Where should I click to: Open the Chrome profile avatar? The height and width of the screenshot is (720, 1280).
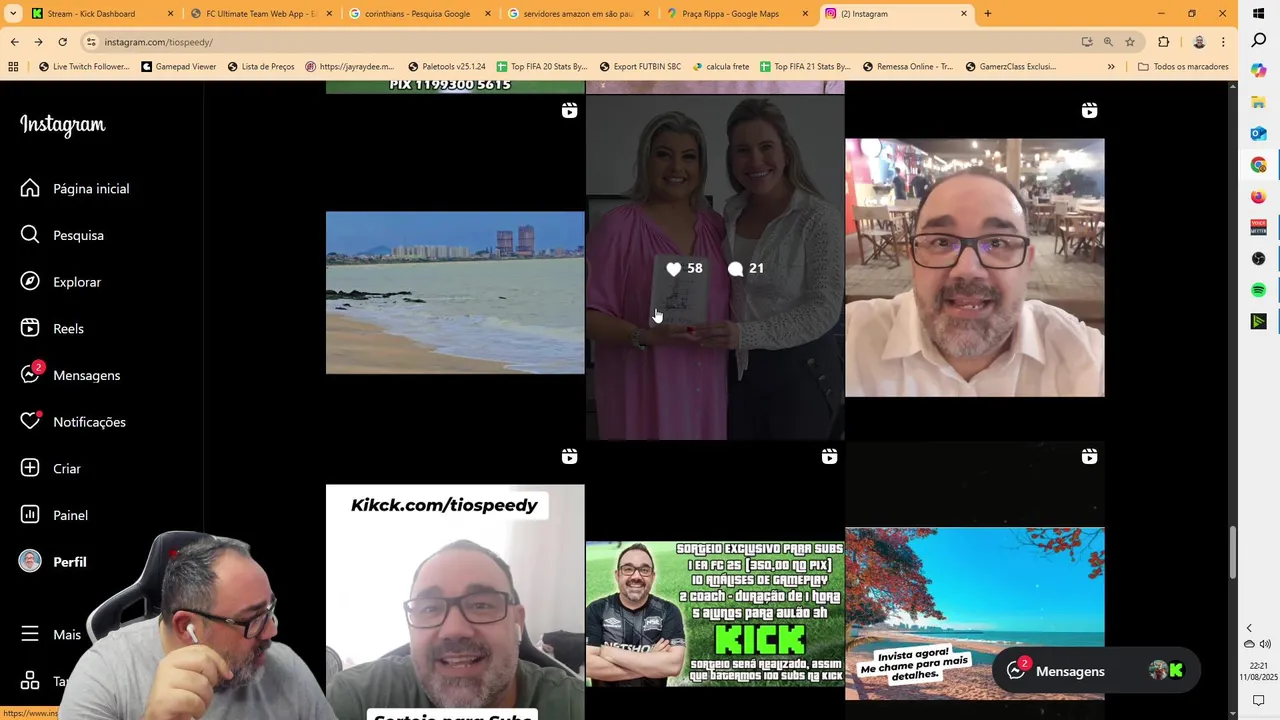click(x=1199, y=42)
